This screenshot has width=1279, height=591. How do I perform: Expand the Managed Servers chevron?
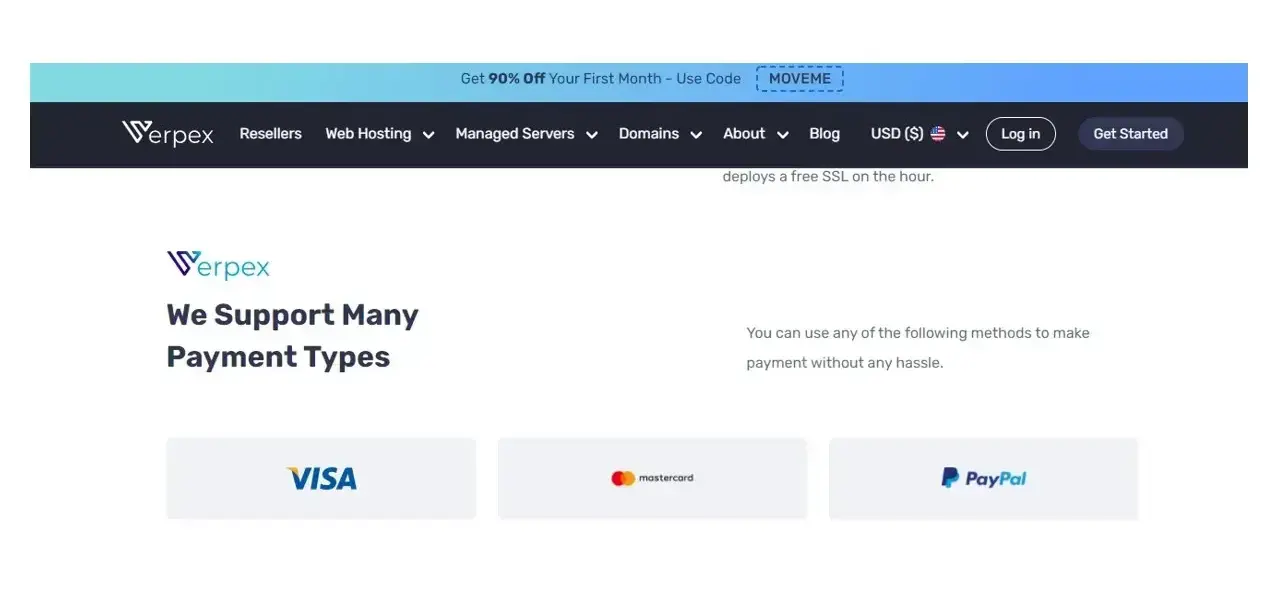pos(591,134)
